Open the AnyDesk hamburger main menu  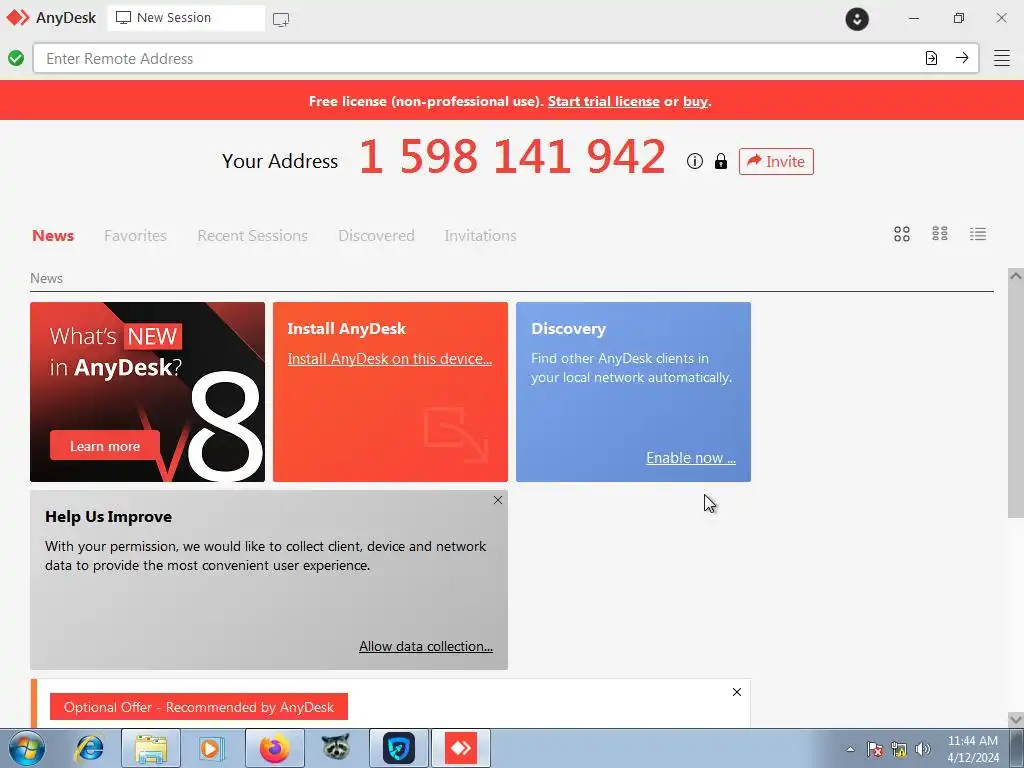coord(1001,58)
